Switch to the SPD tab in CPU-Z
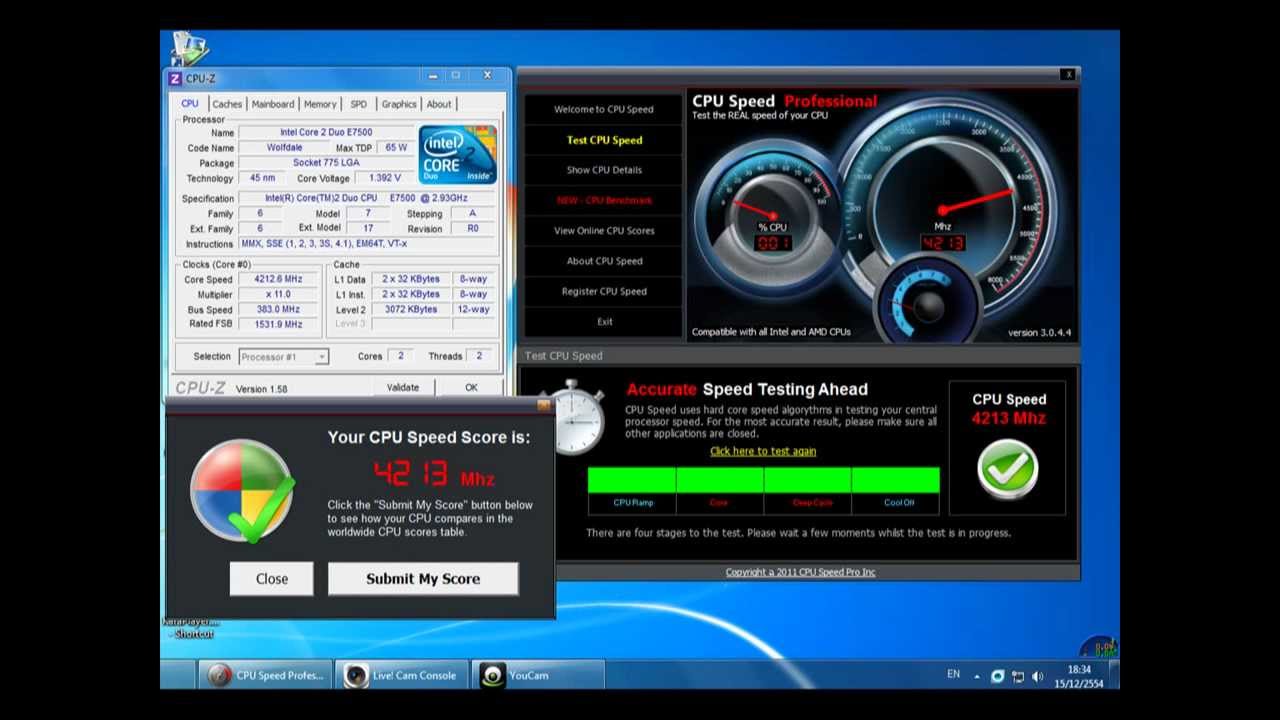Image resolution: width=1280 pixels, height=720 pixels. tap(358, 104)
